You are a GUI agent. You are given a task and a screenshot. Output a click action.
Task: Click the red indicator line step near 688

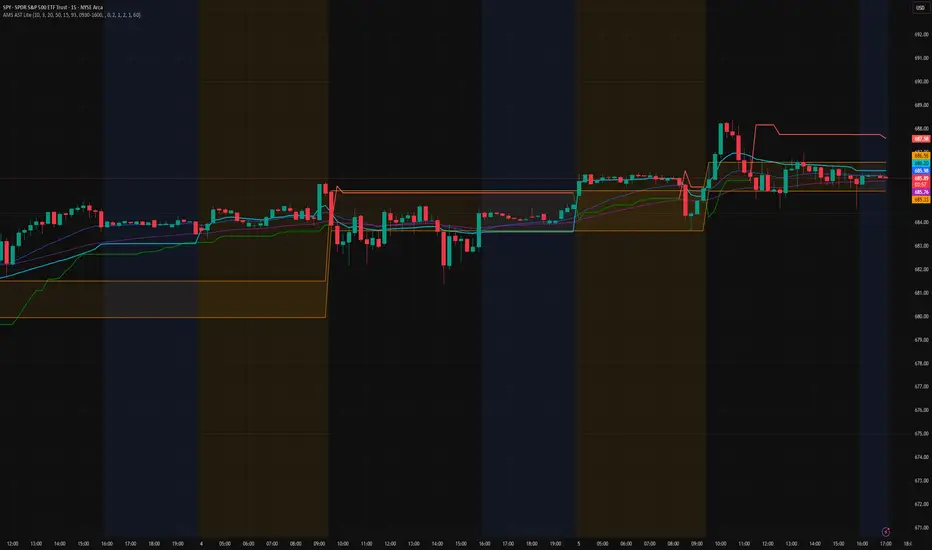pos(766,125)
